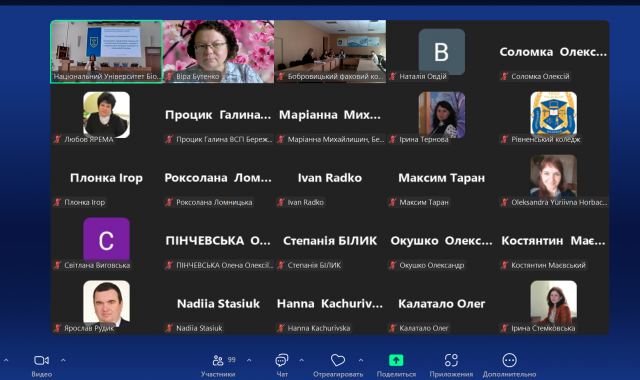Viewport: 640px width, 380px height.
Task: Click the muted mic icon of Калатало Олег
Action: point(393,328)
